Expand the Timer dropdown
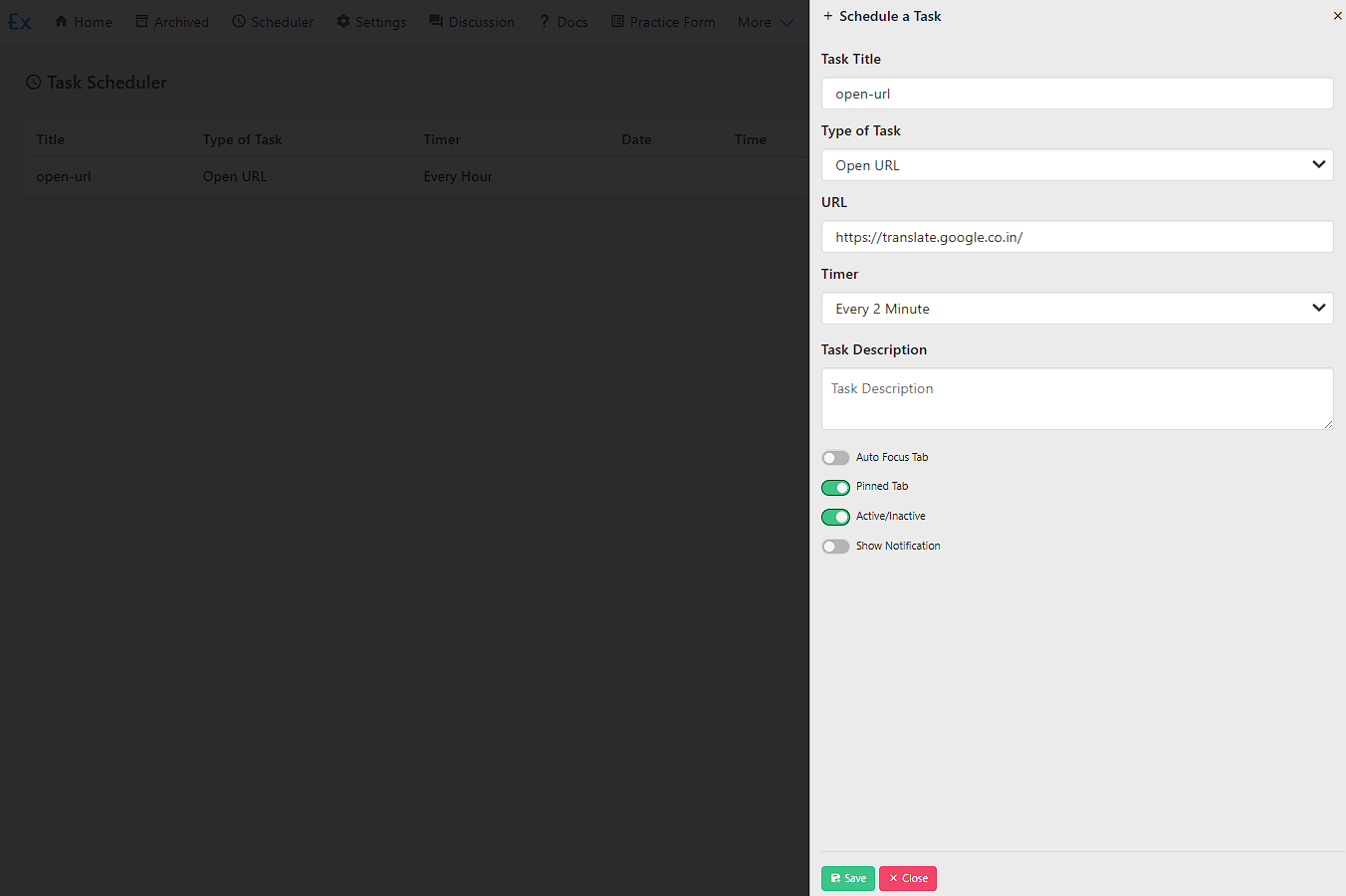 (1076, 309)
